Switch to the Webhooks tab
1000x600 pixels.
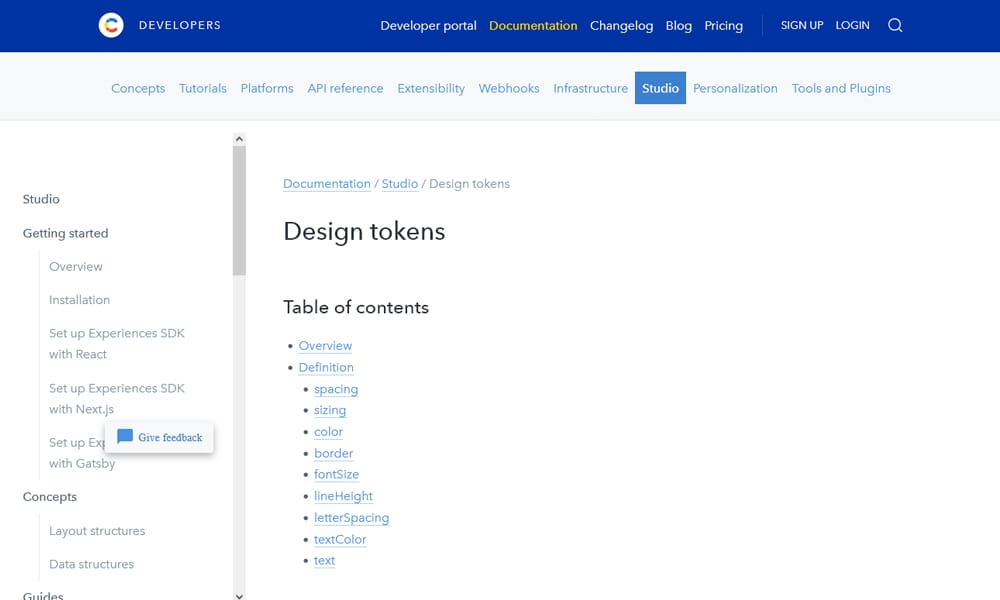coord(508,88)
